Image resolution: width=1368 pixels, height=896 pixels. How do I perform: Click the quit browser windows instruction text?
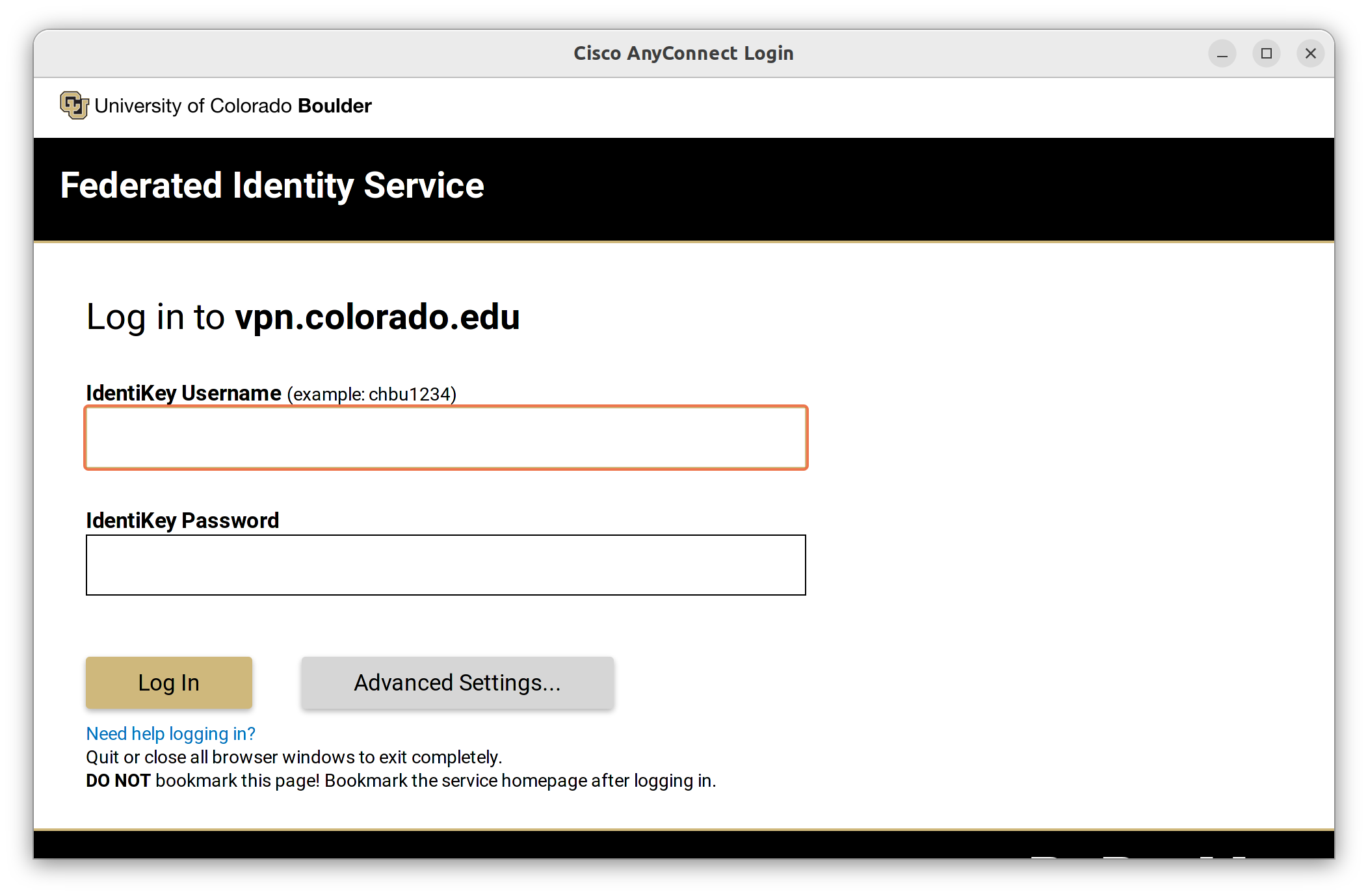tap(294, 757)
